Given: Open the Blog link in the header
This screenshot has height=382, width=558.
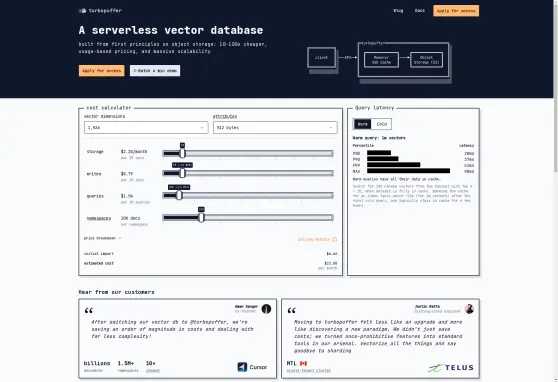Looking at the screenshot, I should (398, 11).
